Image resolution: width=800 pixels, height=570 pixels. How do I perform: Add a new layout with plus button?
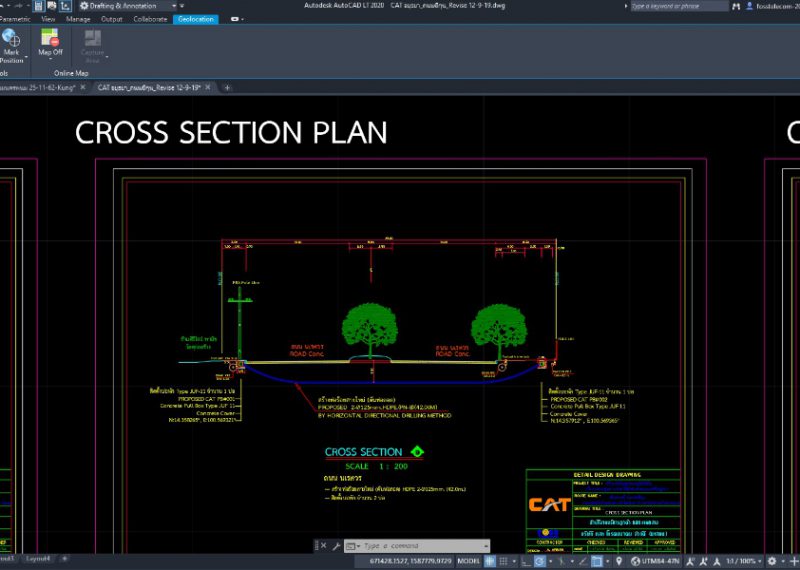click(x=65, y=559)
